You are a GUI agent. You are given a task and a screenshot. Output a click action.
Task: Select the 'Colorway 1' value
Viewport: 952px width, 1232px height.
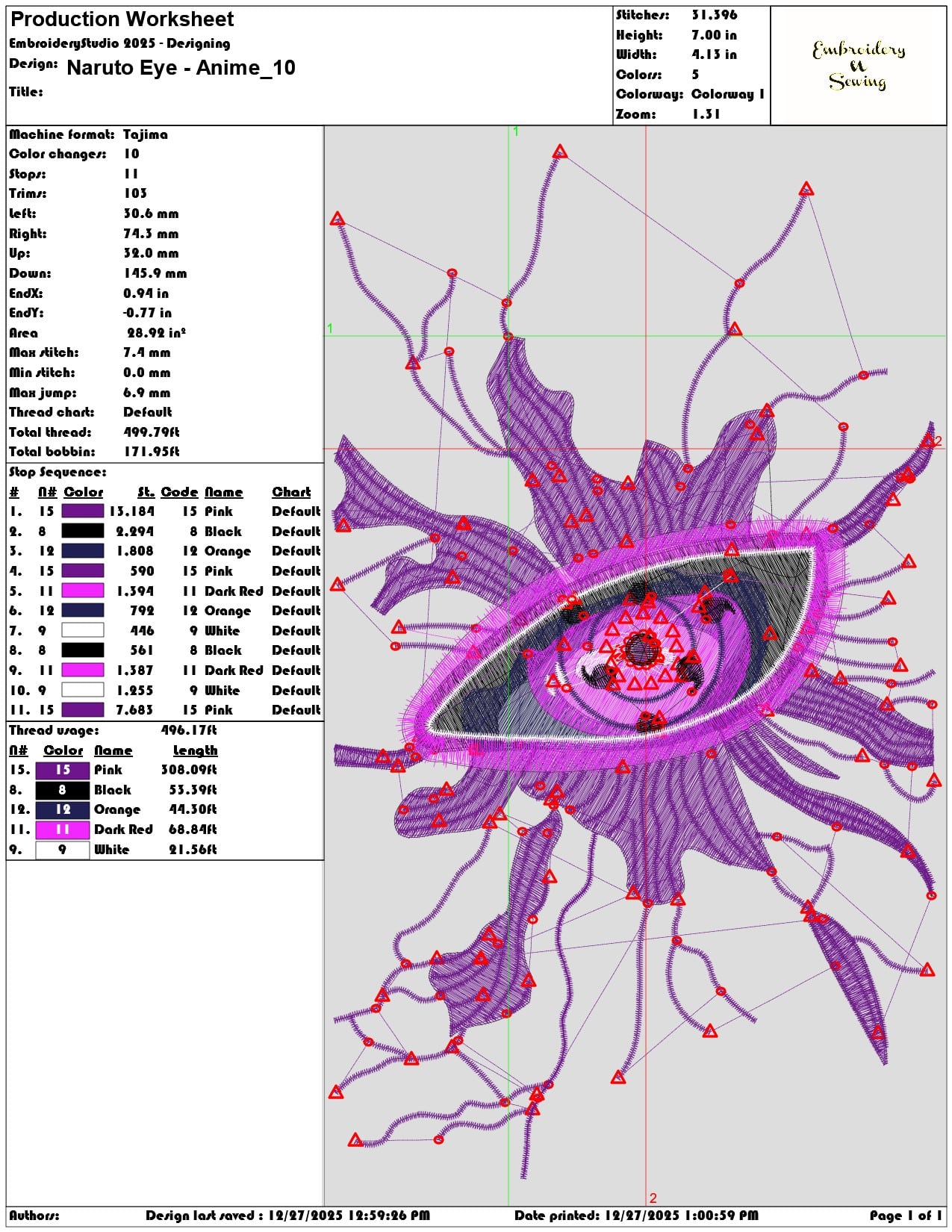727,94
